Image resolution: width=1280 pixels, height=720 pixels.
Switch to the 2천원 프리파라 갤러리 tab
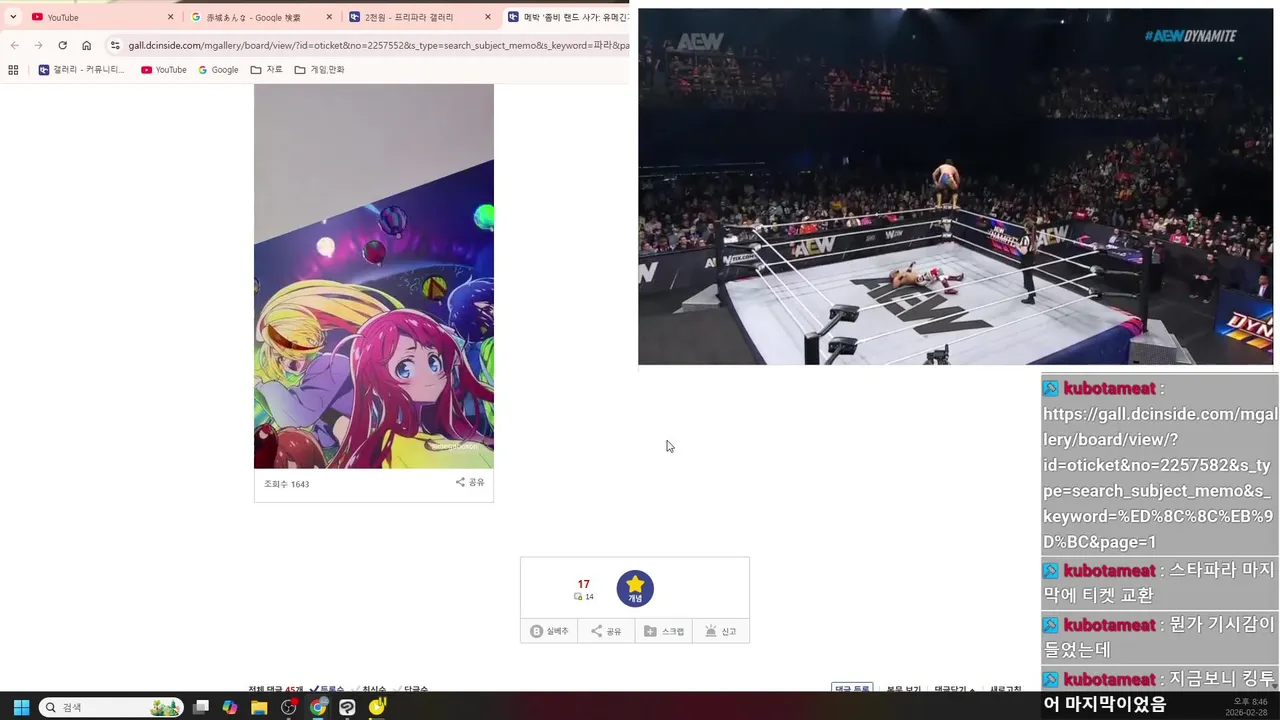[x=420, y=17]
